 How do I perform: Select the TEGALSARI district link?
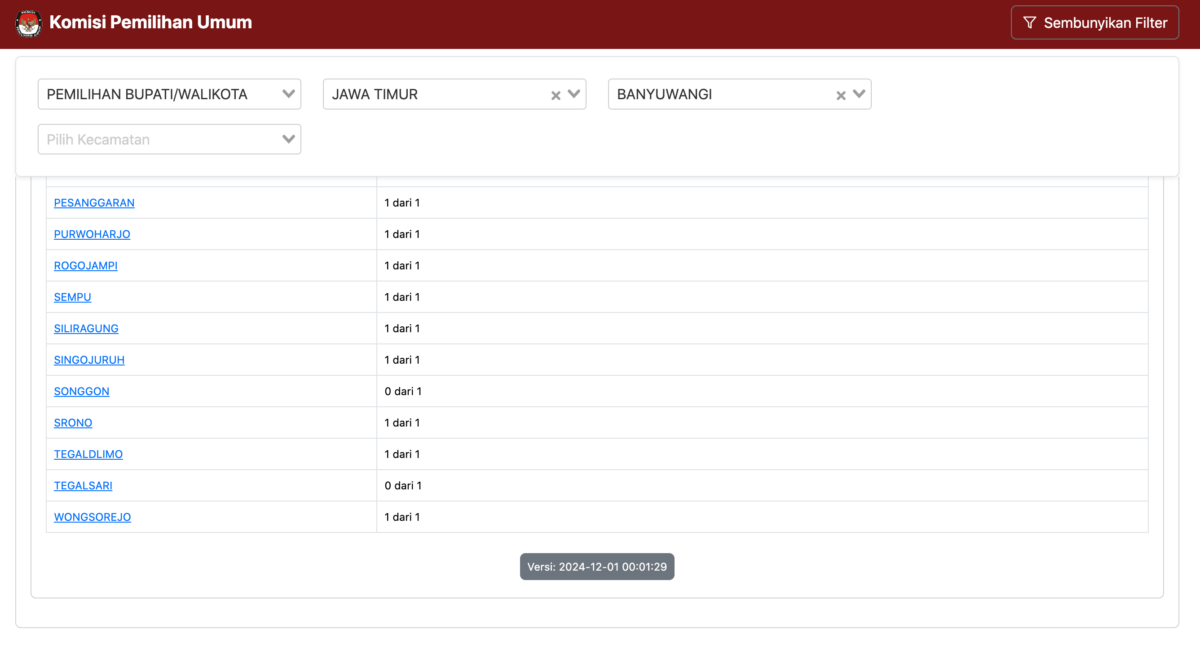[x=83, y=486]
